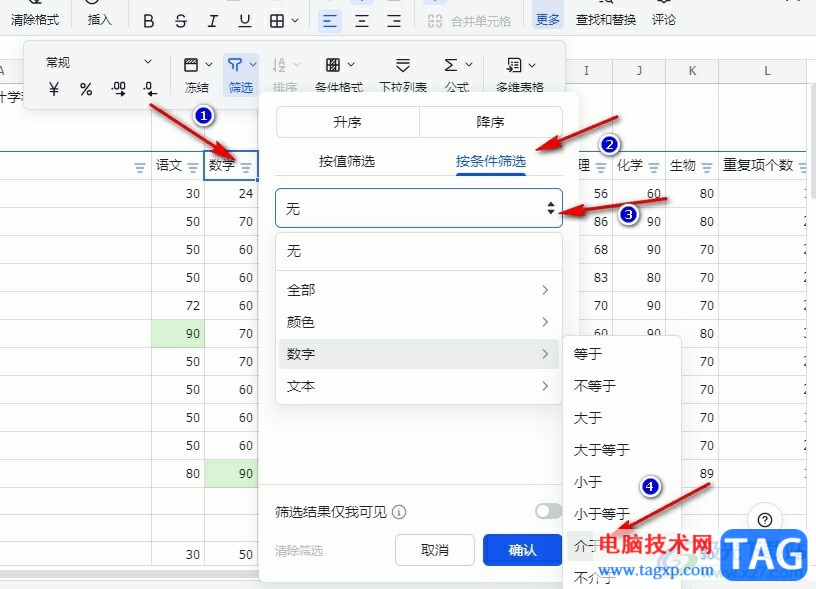Select column K header
The height and width of the screenshot is (589, 816).
[x=692, y=71]
